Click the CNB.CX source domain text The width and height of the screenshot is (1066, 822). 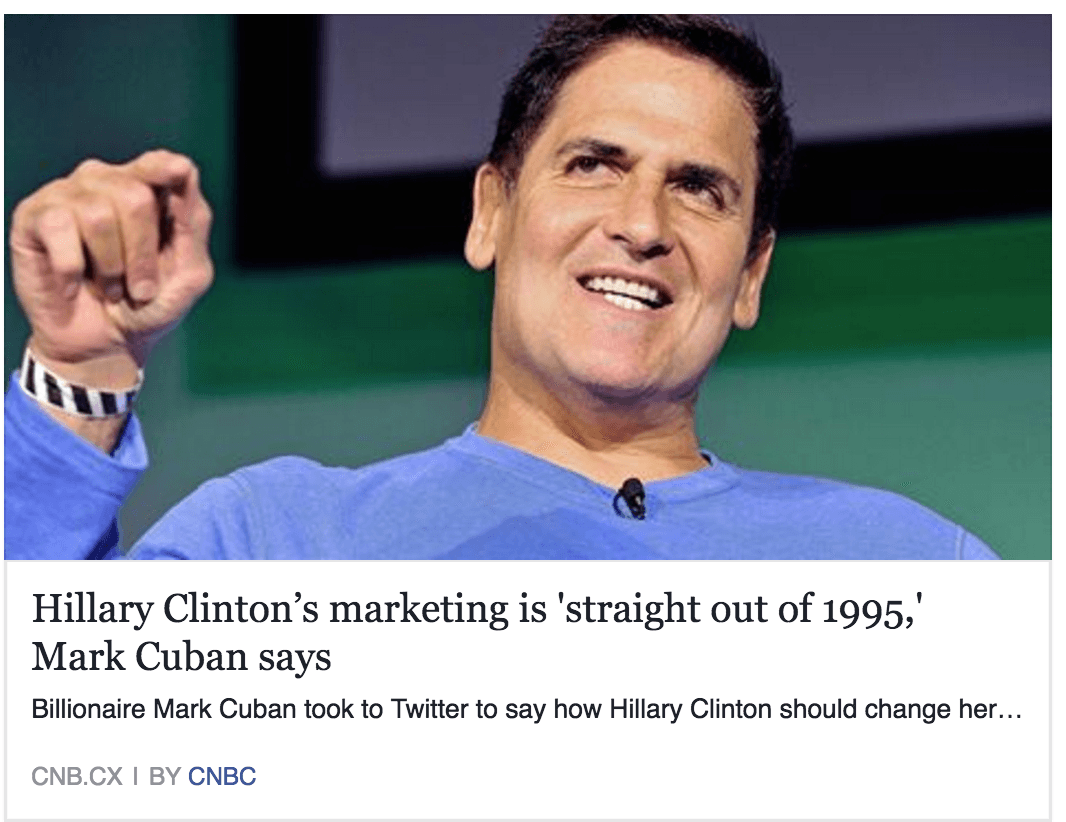click(76, 776)
